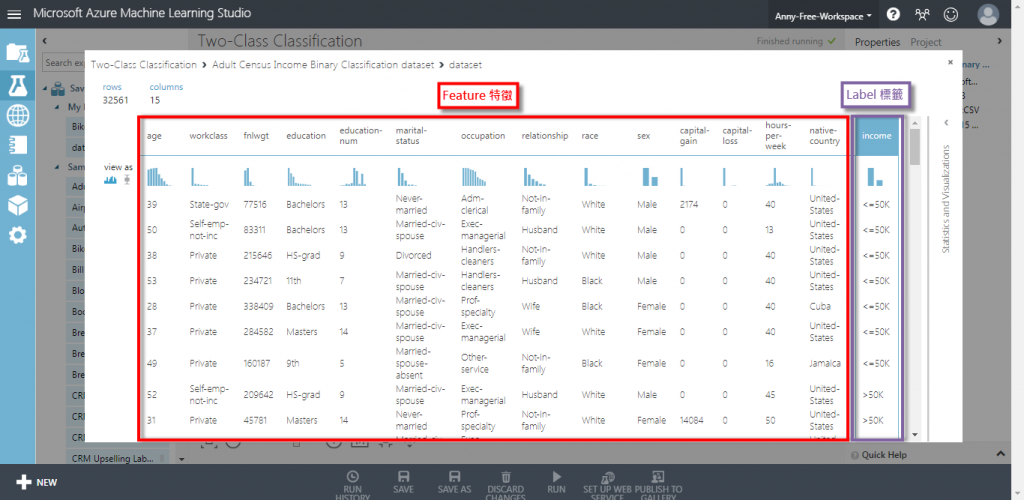Collapse the Statistics and Visualizations panel chevron
The image size is (1024, 500).
click(x=946, y=123)
